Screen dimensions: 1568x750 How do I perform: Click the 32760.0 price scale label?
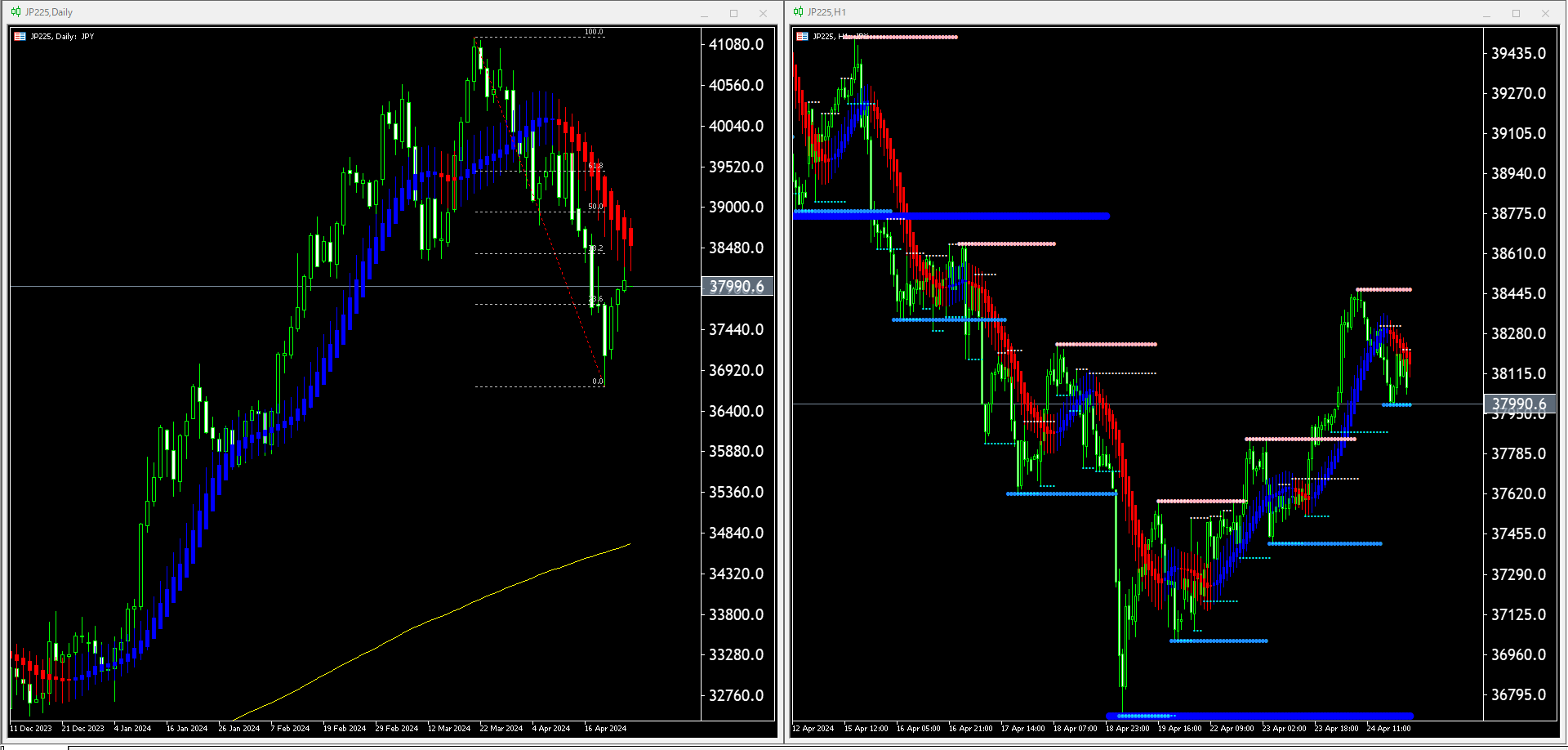(x=737, y=696)
